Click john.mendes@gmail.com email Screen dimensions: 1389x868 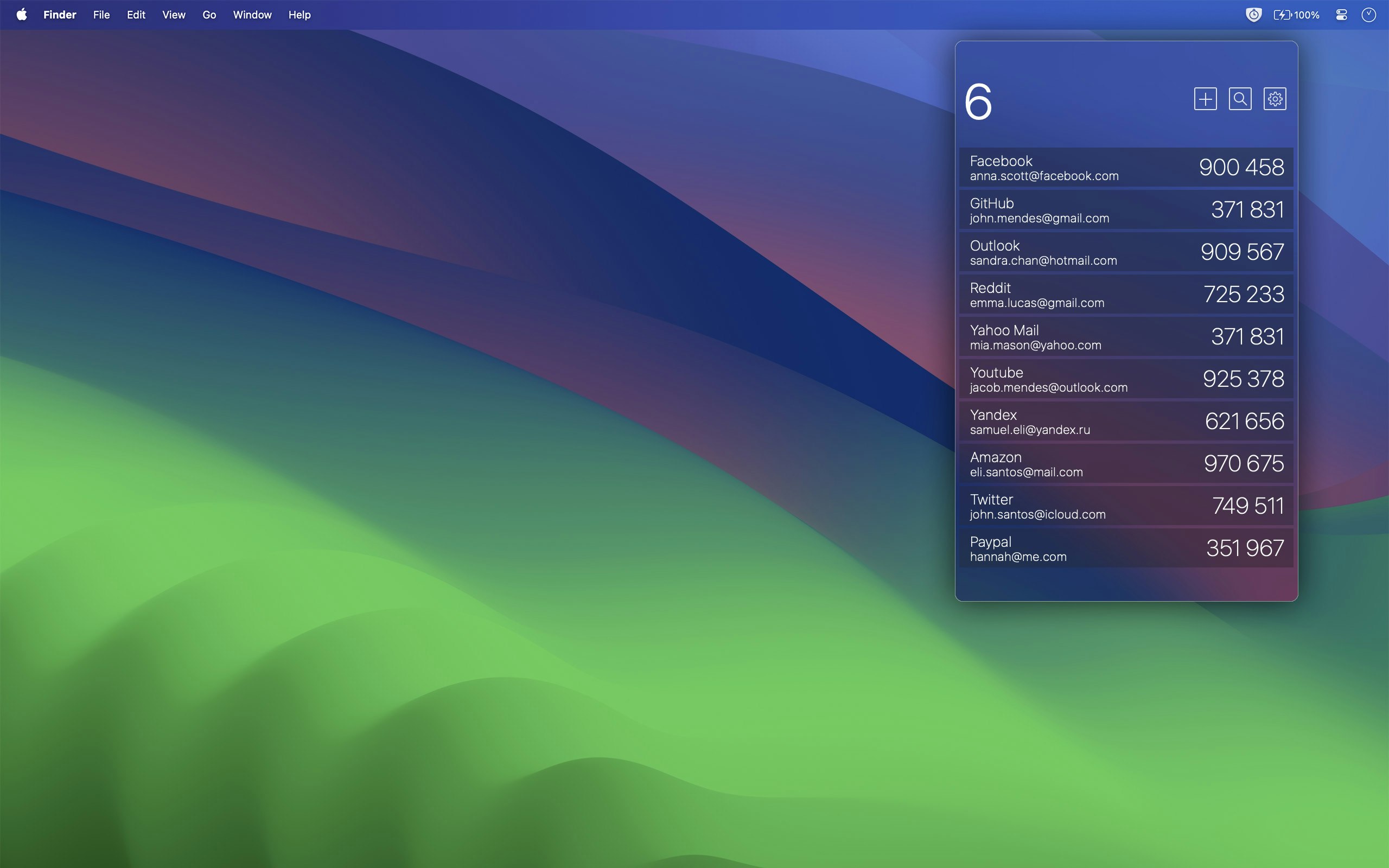tap(1040, 219)
